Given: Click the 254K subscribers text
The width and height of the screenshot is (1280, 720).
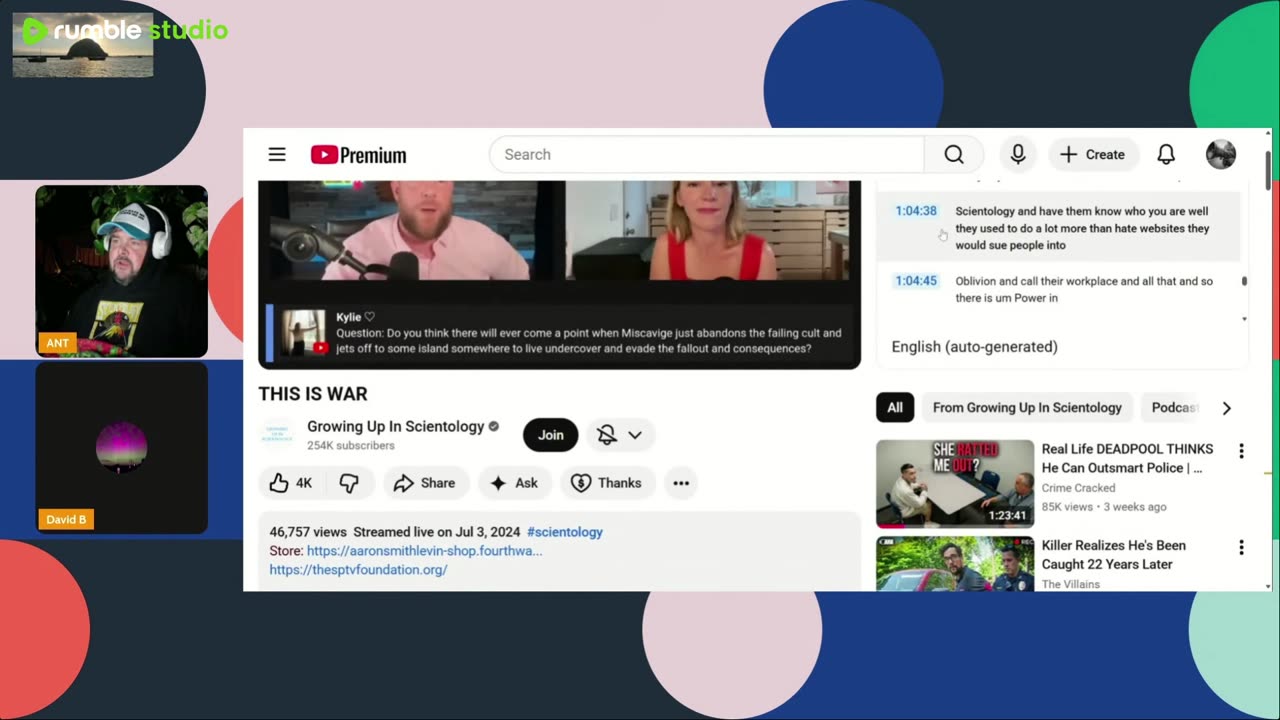Looking at the screenshot, I should [351, 446].
